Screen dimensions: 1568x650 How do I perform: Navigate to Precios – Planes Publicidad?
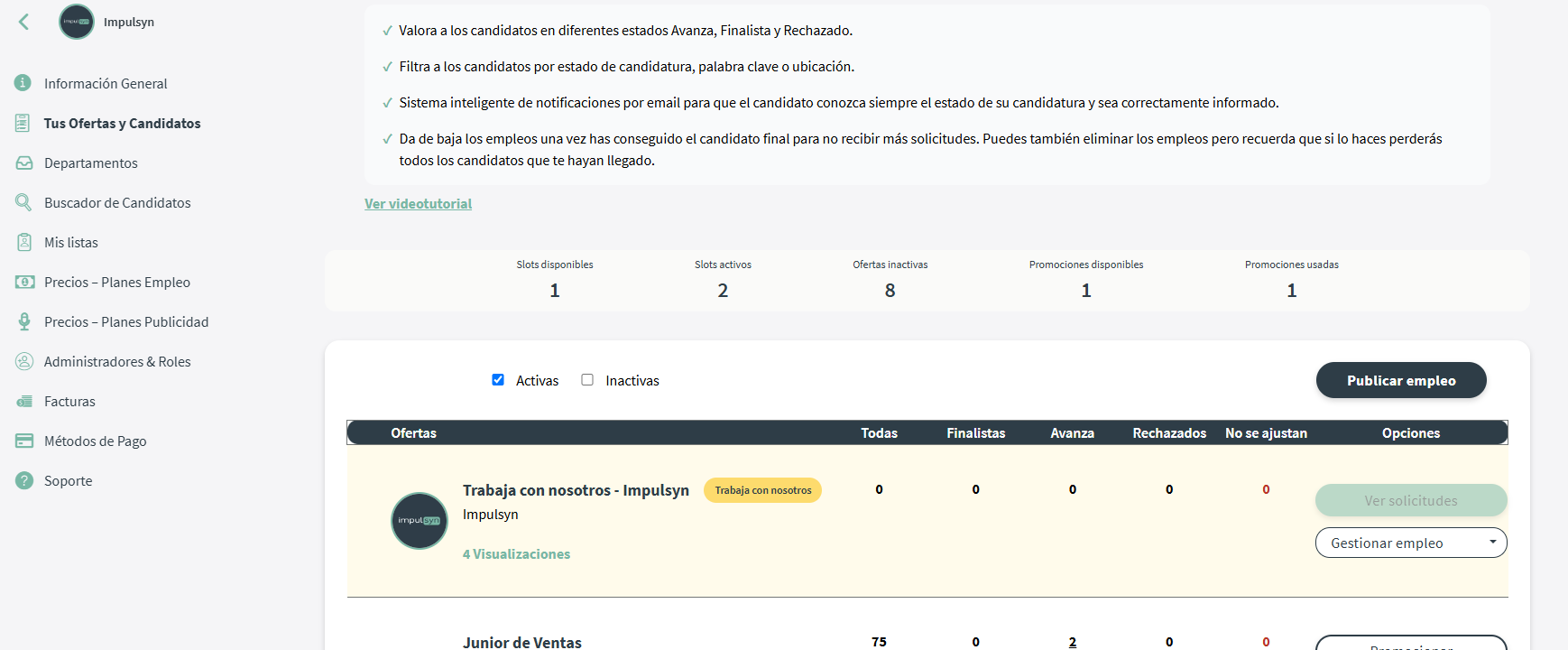coord(126,321)
